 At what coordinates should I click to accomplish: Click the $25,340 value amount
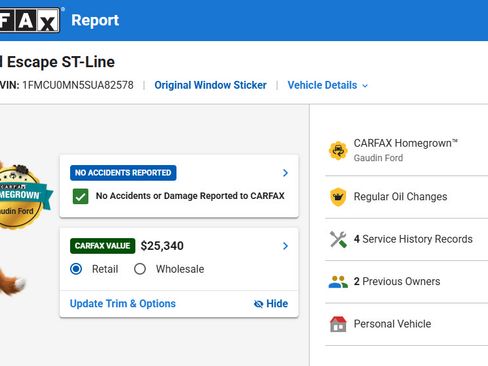pos(162,246)
